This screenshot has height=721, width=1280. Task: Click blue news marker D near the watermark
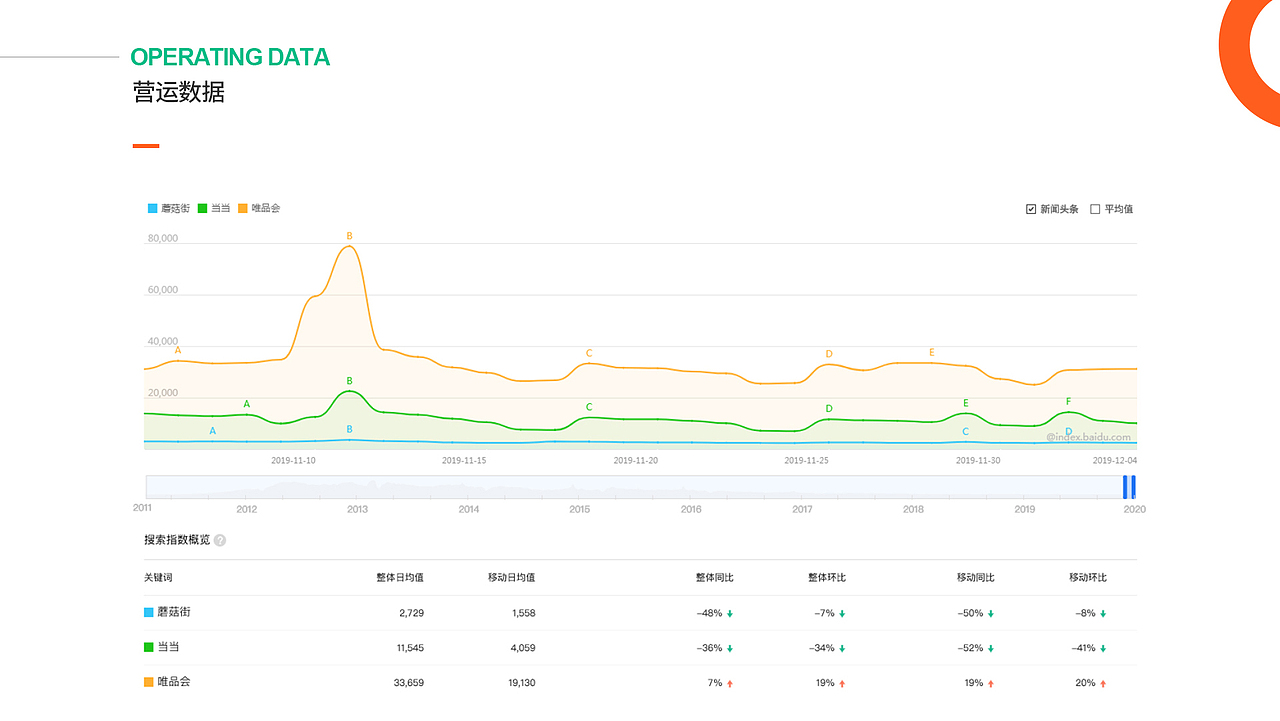tap(1068, 432)
